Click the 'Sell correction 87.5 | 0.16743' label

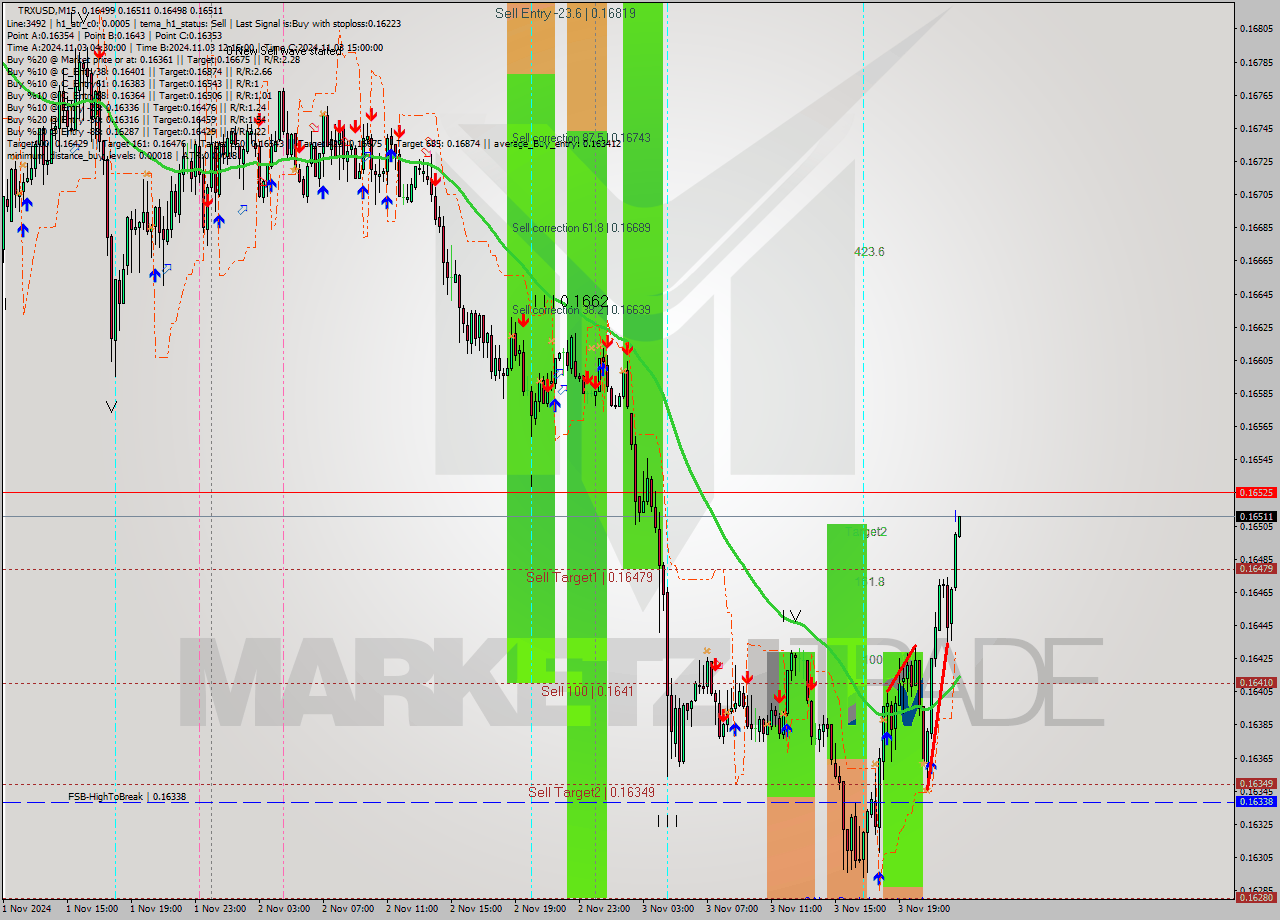click(581, 138)
